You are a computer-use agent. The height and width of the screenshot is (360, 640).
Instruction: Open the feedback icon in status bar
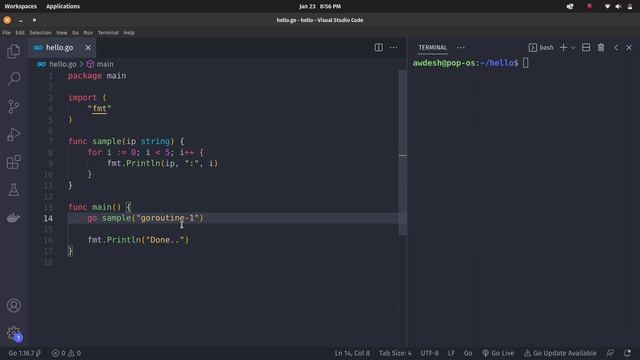tap(610, 353)
